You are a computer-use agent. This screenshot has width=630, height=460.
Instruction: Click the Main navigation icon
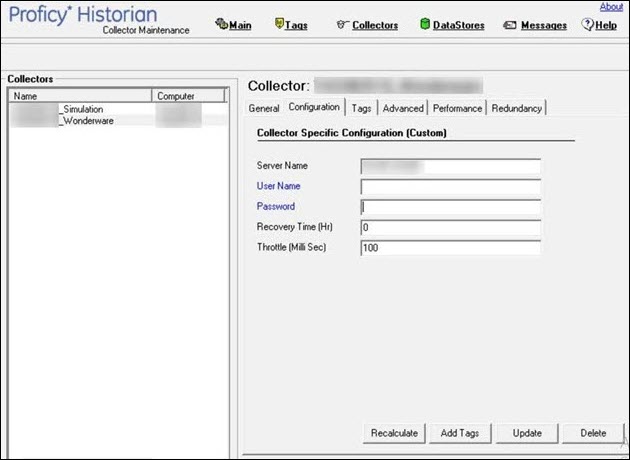click(x=221, y=24)
